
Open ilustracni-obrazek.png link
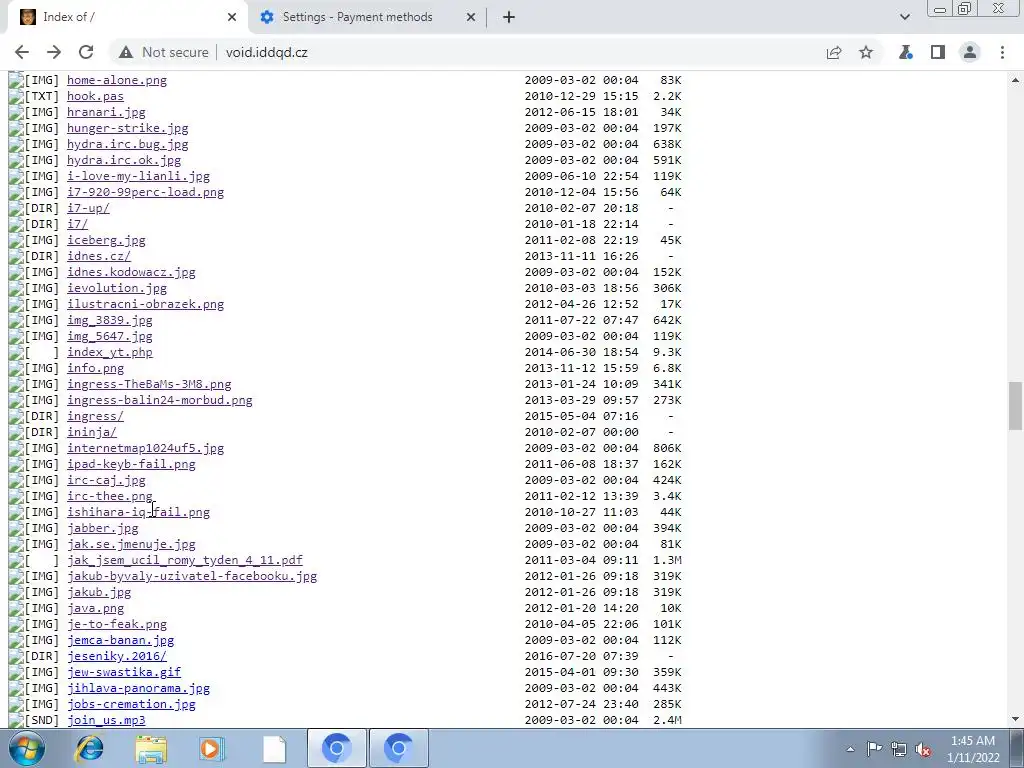146,304
